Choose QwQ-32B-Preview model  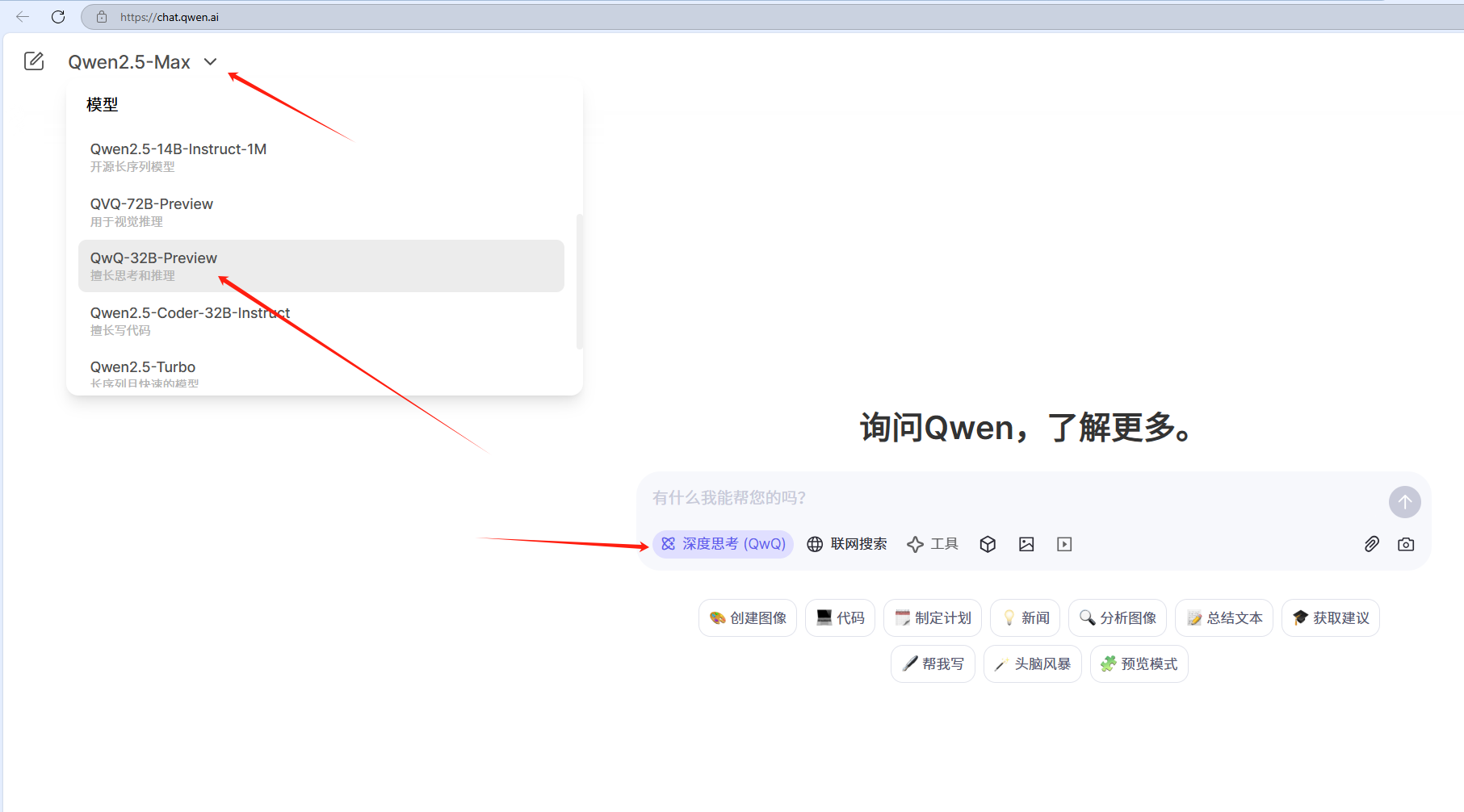(x=321, y=266)
